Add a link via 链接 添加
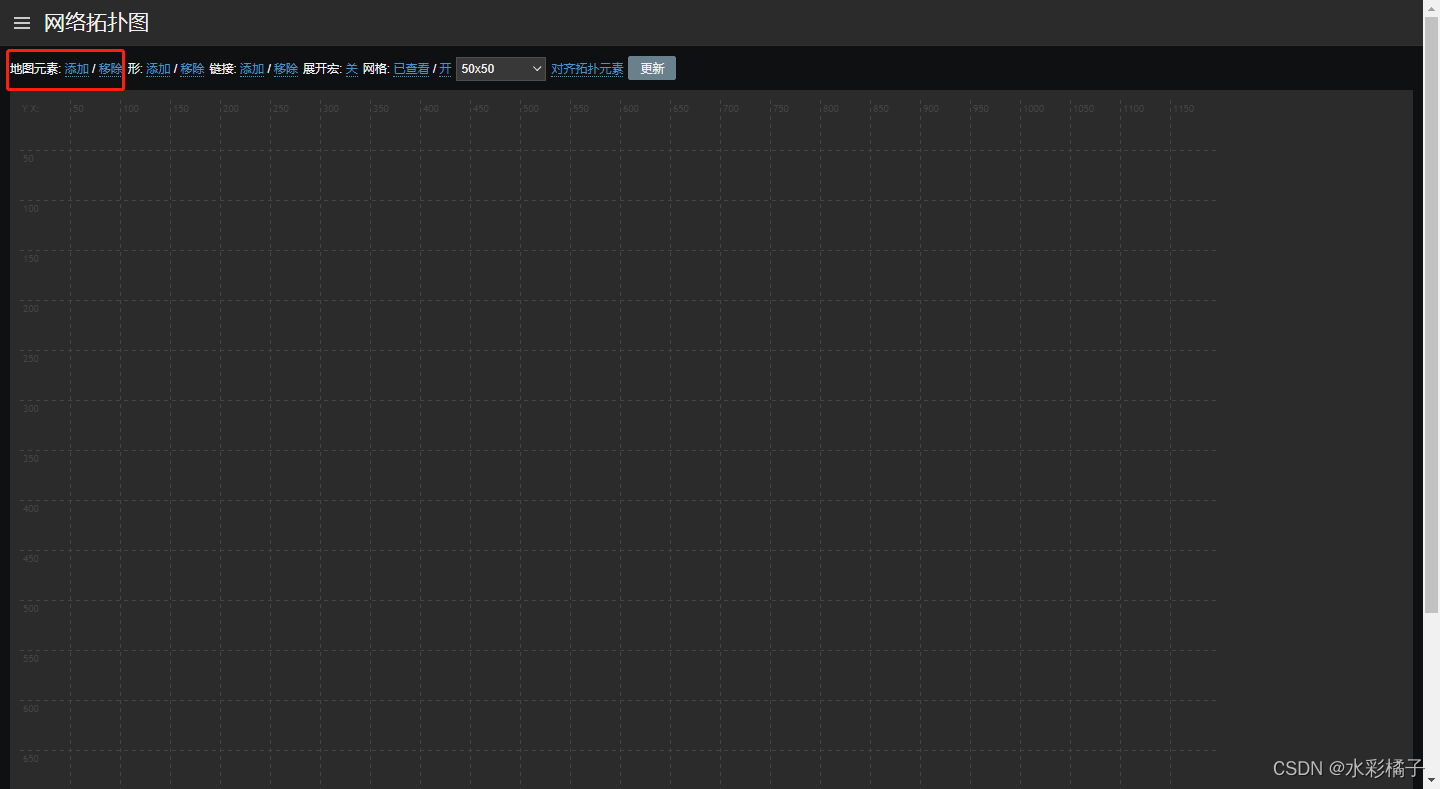1440x789 pixels. pyautogui.click(x=252, y=69)
